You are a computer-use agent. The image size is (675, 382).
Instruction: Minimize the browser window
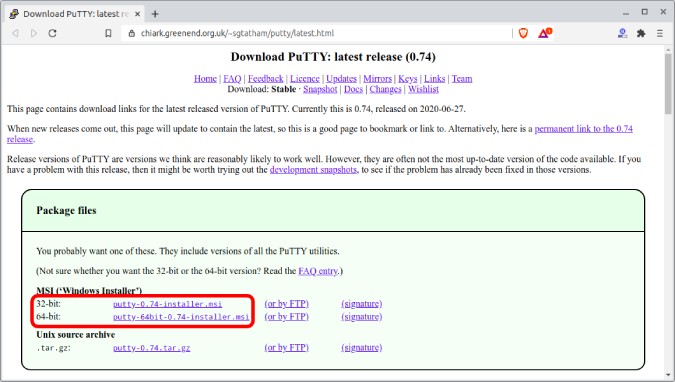[x=625, y=12]
